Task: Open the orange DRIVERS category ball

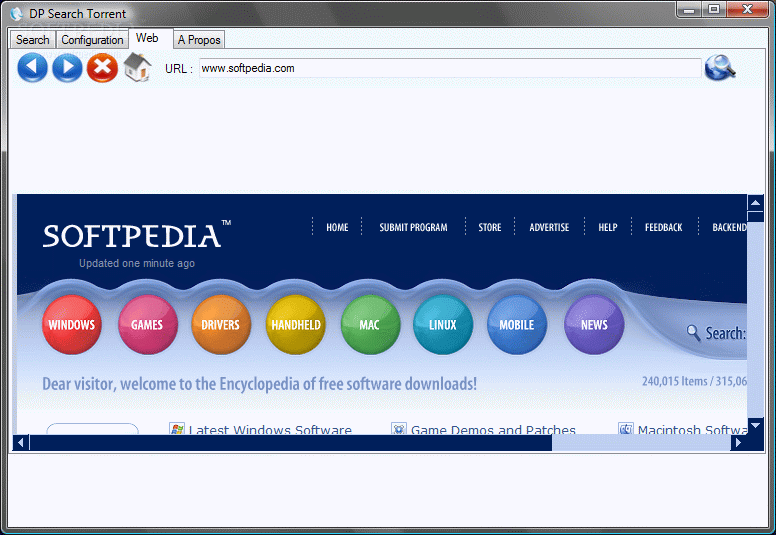Action: pos(221,325)
